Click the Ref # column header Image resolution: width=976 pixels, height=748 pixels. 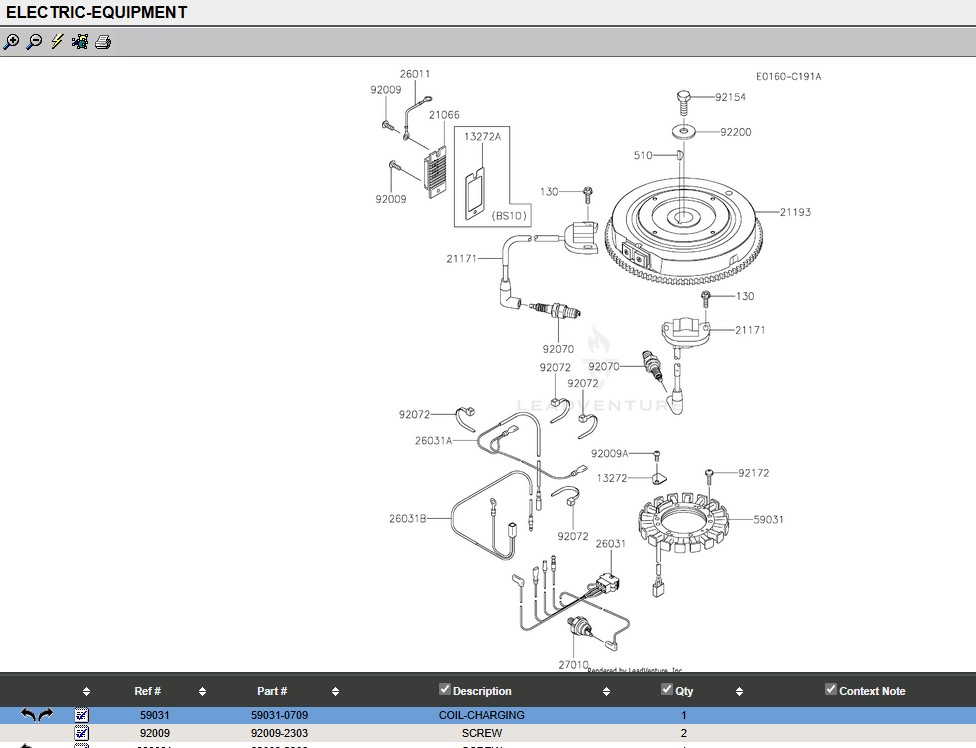click(147, 691)
